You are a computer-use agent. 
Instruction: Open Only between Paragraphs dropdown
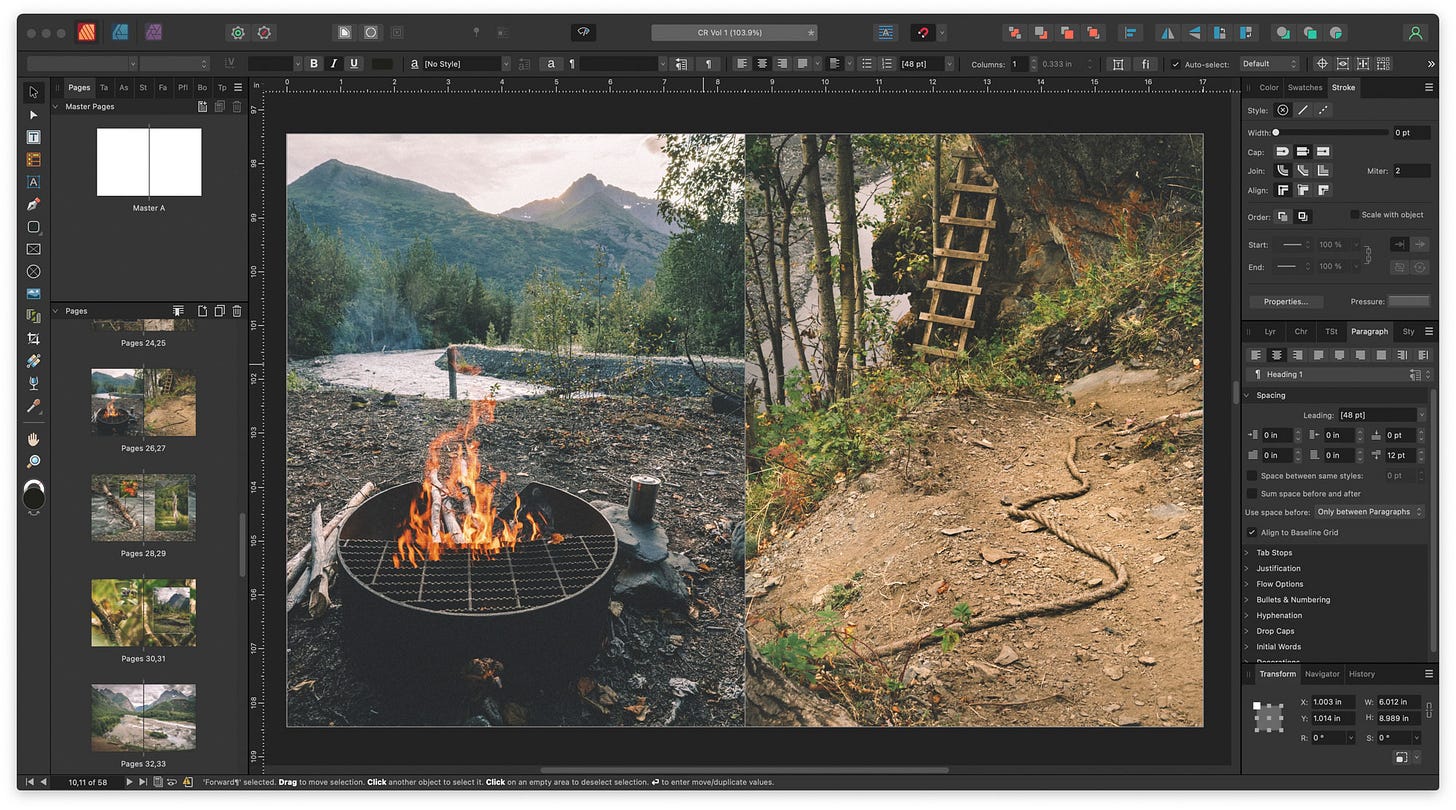pos(1370,512)
